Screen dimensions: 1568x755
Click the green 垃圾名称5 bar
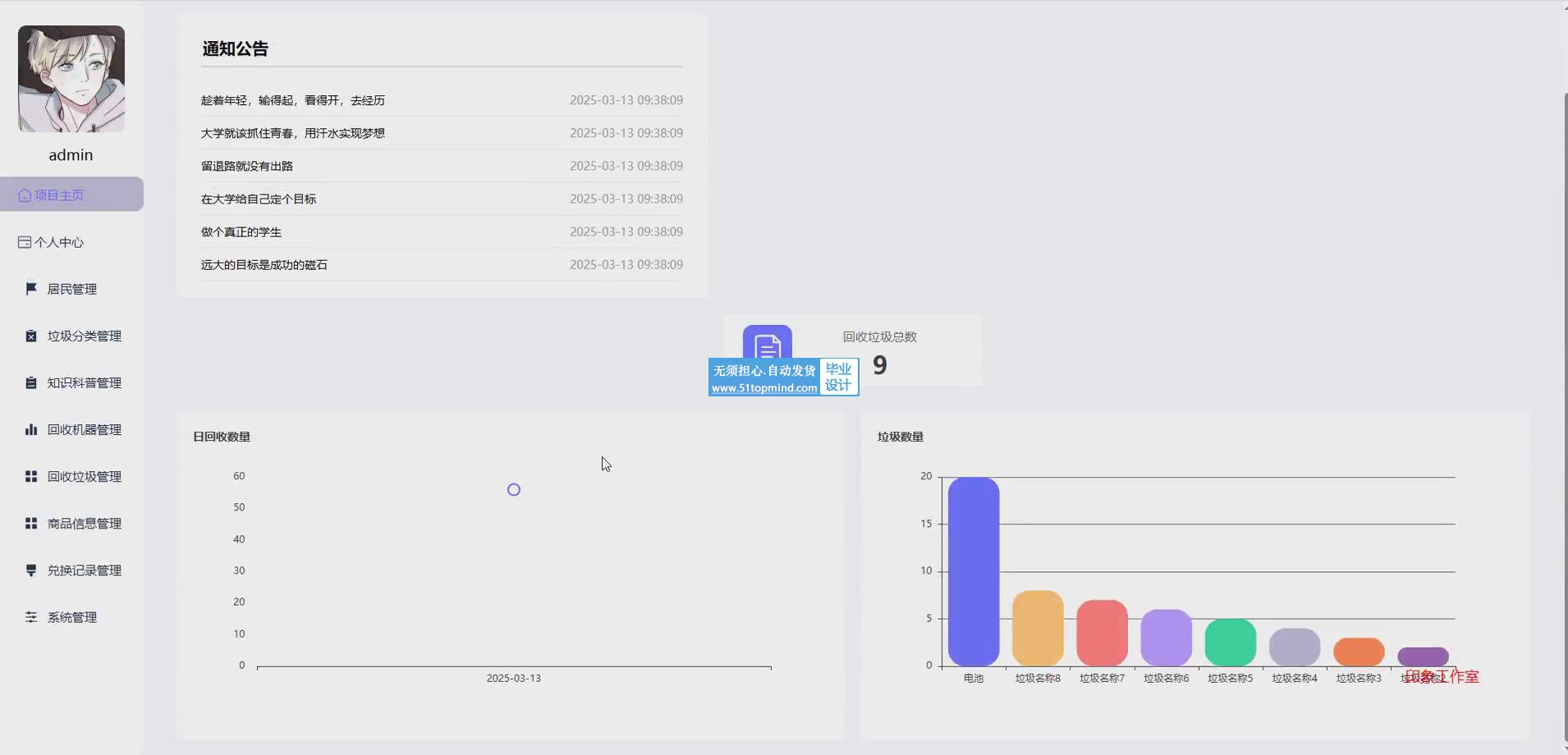tap(1230, 643)
